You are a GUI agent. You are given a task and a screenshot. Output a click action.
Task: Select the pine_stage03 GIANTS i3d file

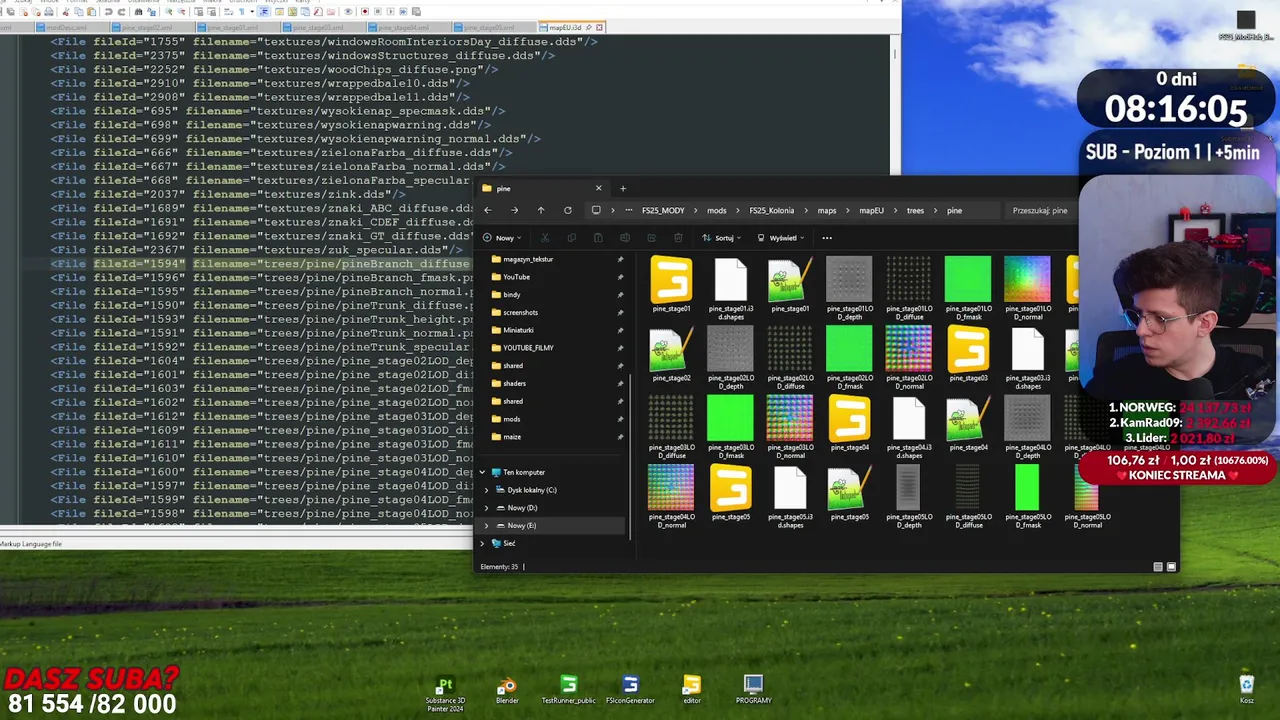tap(968, 354)
